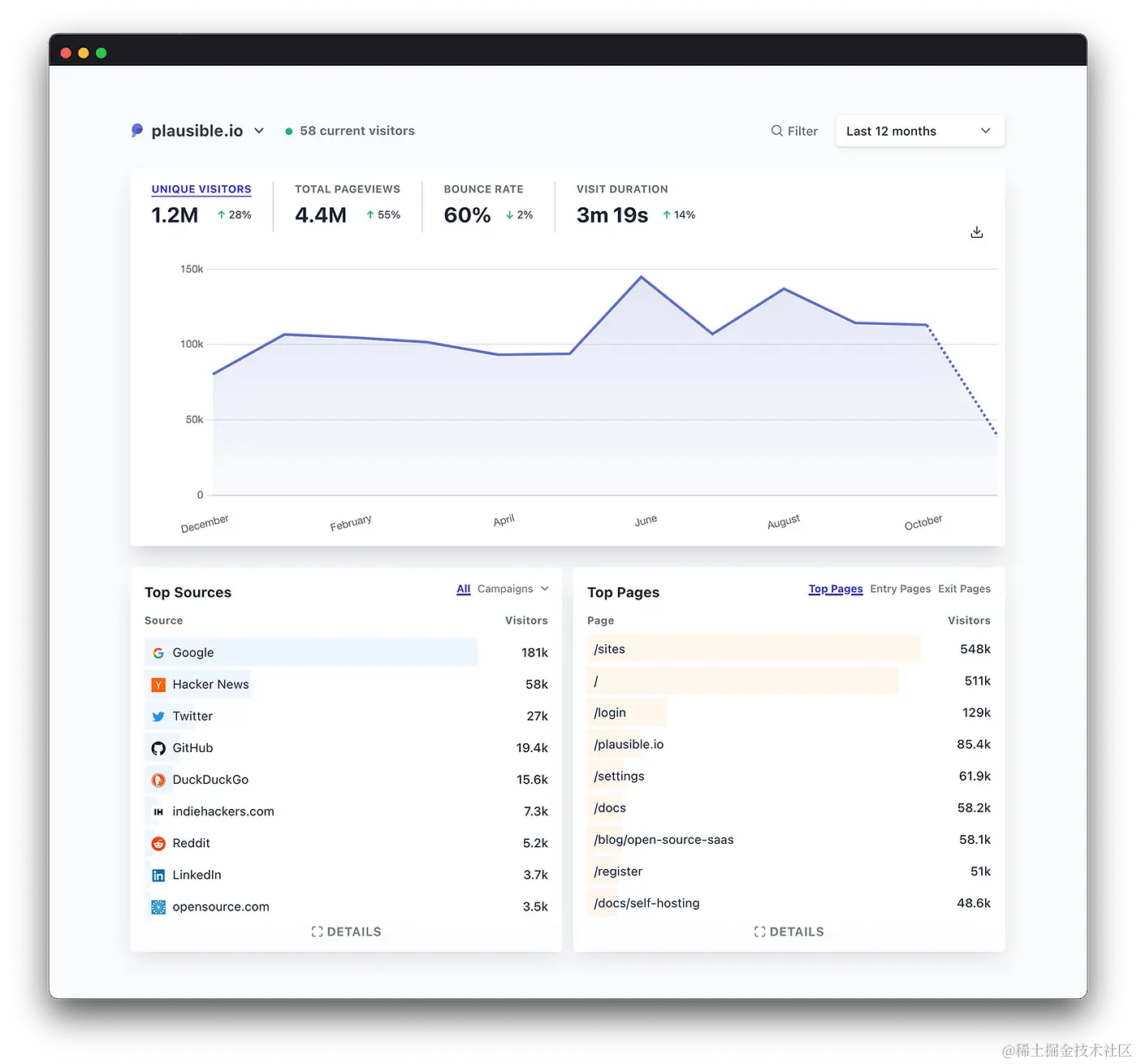Image resolution: width=1137 pixels, height=1064 pixels.
Task: Click the June peak on the graph
Action: click(x=641, y=277)
